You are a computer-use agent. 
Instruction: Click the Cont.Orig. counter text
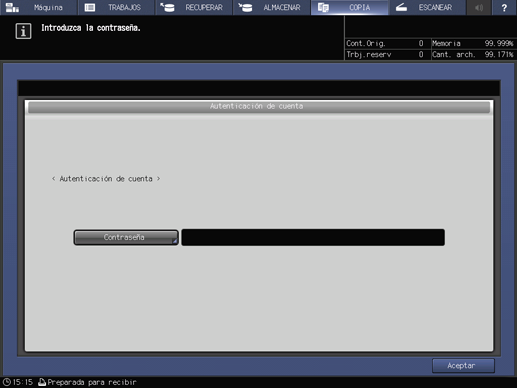coord(366,43)
